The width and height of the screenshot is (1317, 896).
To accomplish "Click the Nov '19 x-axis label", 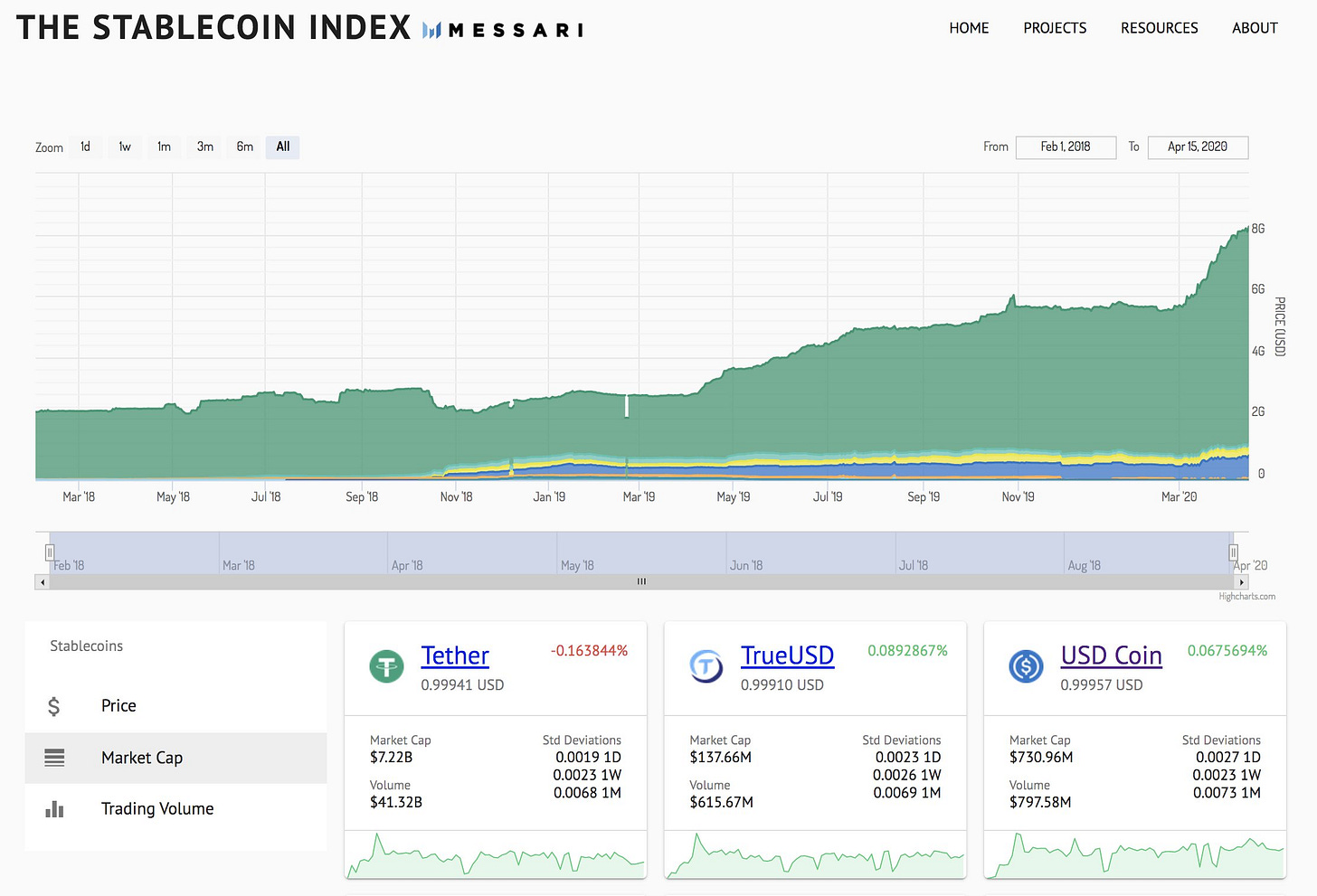I will pos(1019,497).
